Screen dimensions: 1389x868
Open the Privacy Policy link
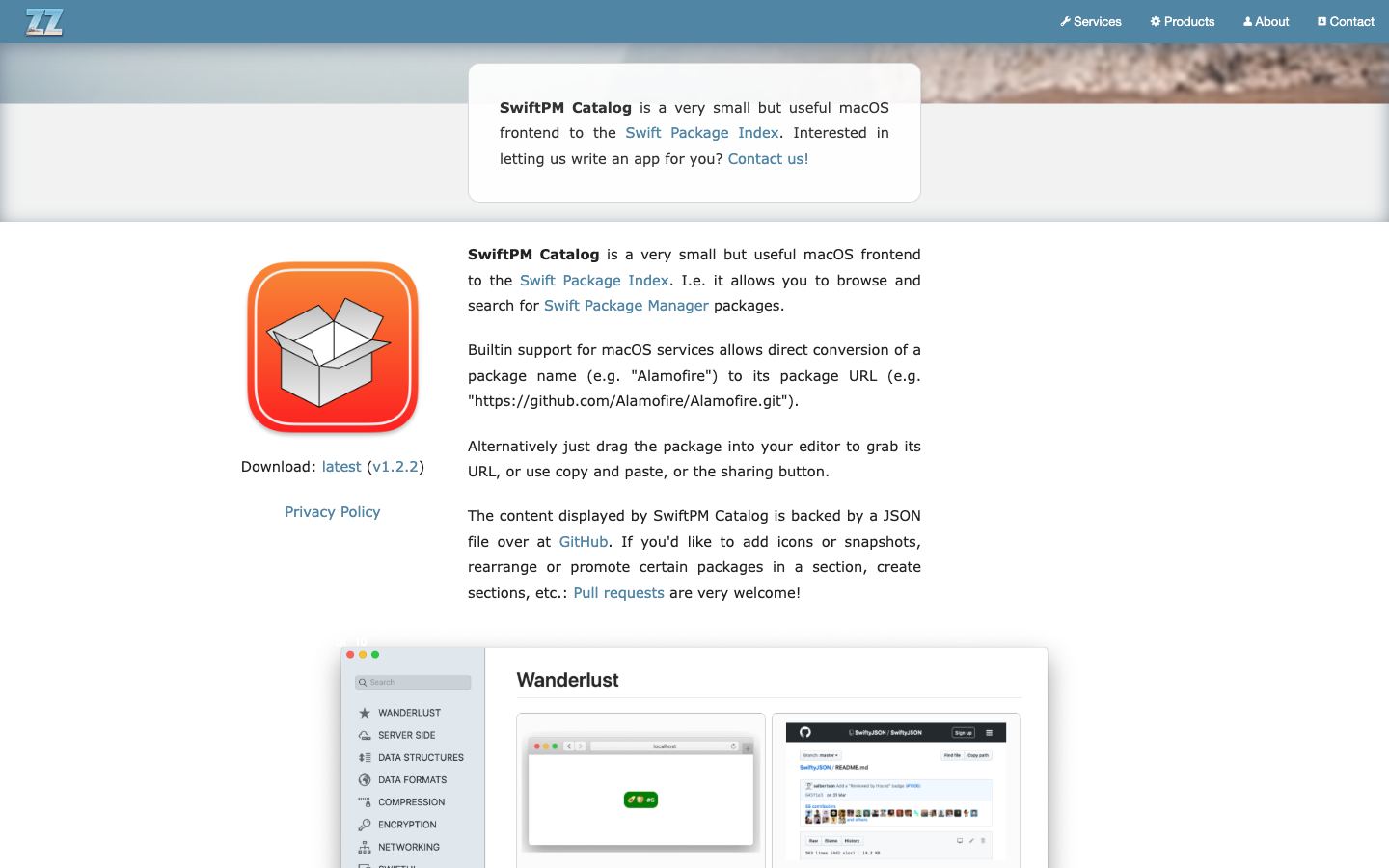pos(333,512)
